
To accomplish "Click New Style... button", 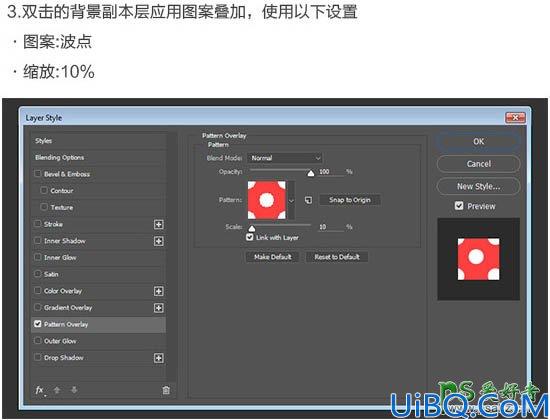I will (x=478, y=186).
